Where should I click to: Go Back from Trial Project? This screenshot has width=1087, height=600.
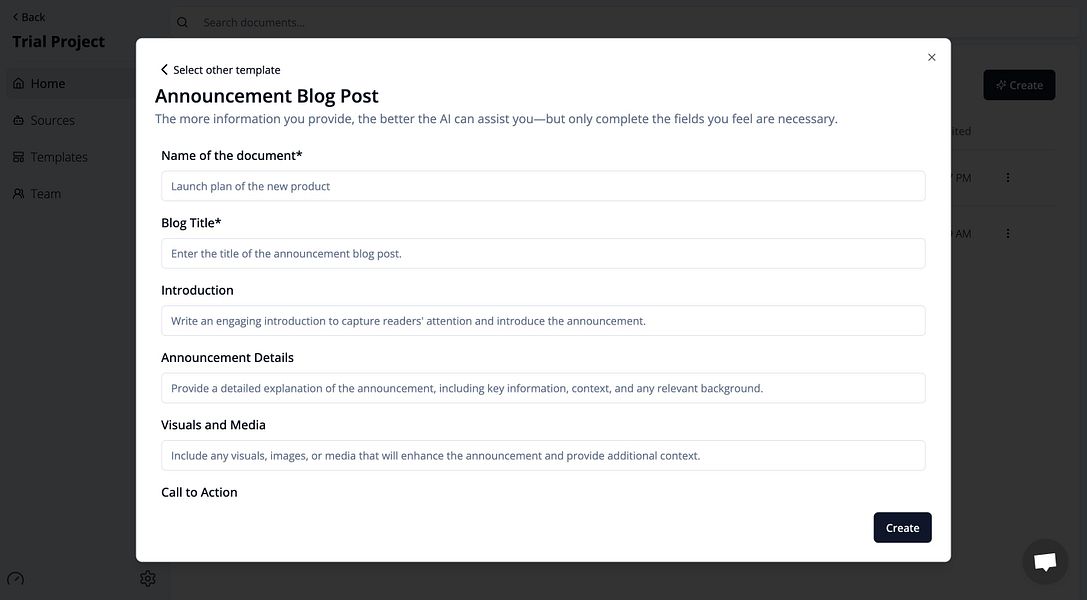pyautogui.click(x=28, y=17)
